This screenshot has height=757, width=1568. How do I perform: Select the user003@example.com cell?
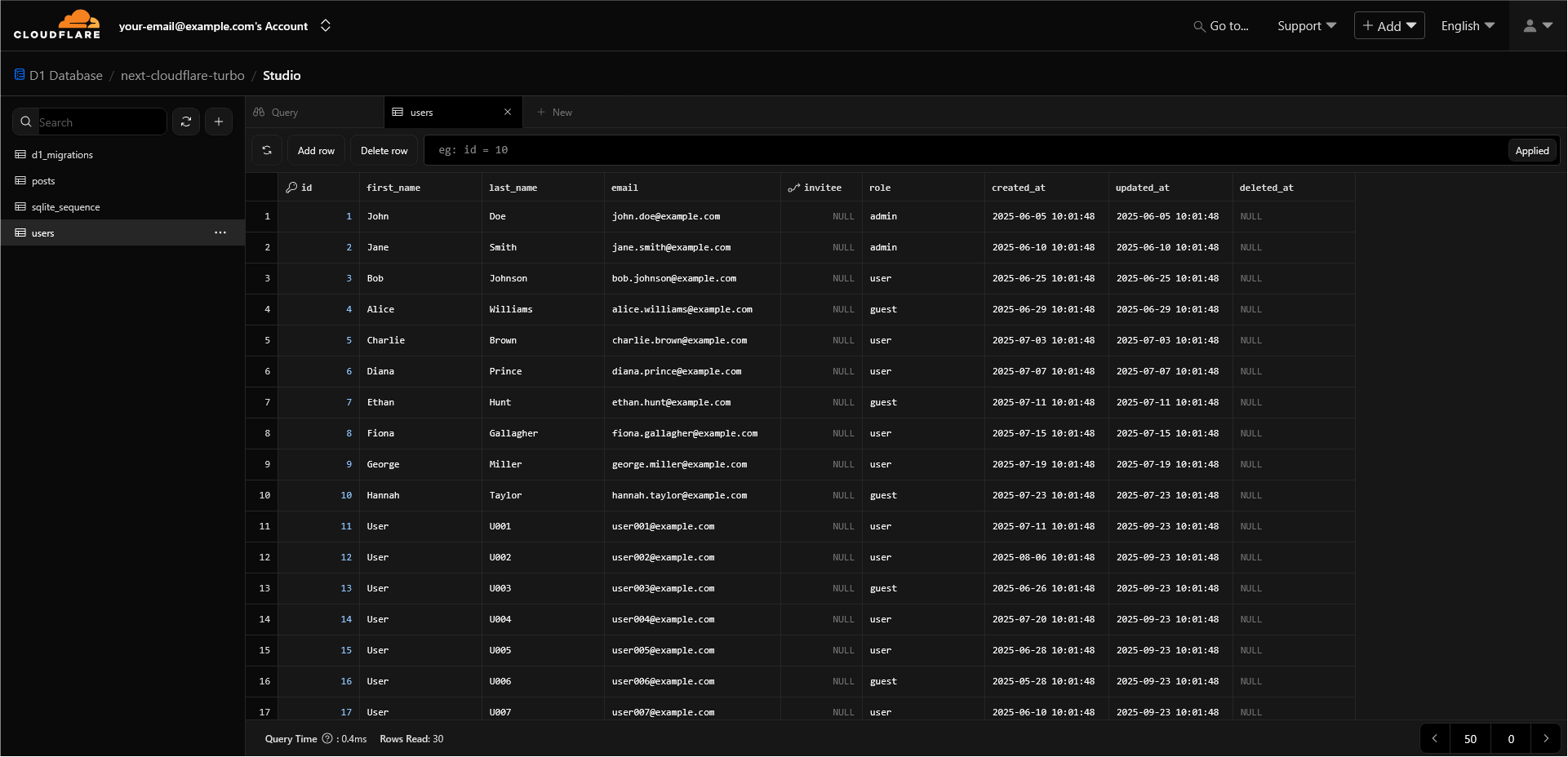692,589
